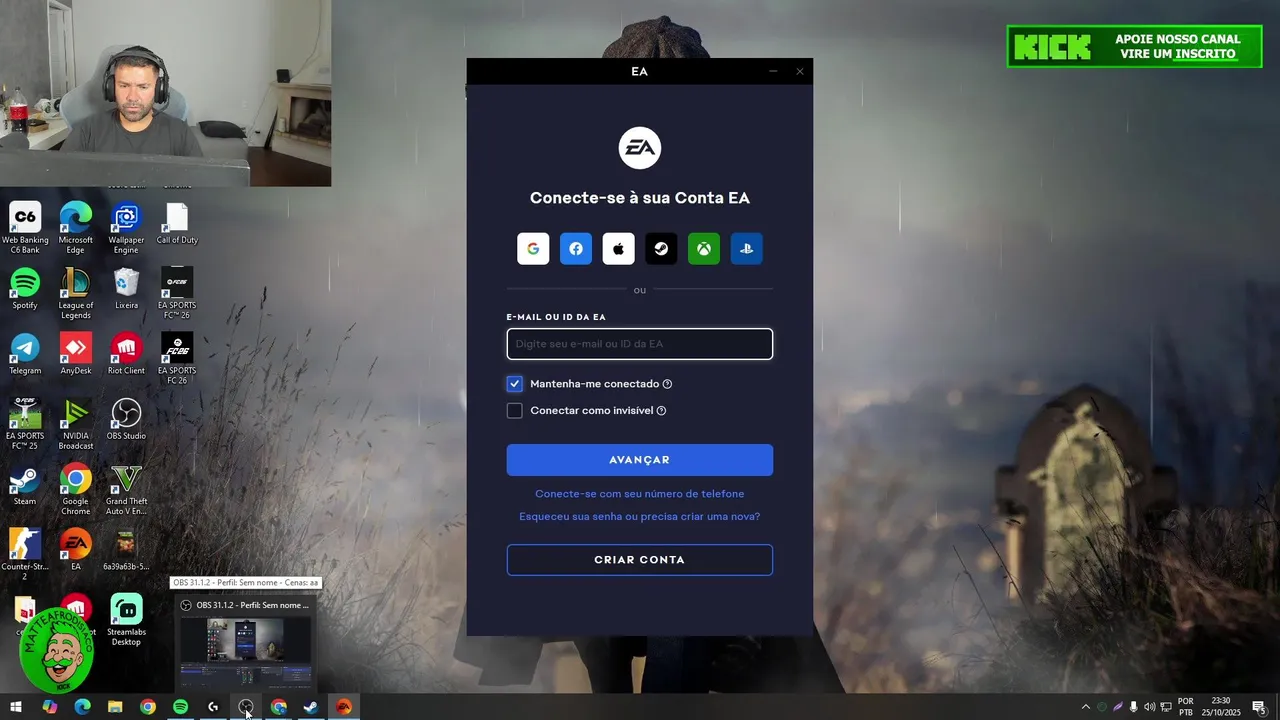Image resolution: width=1280 pixels, height=720 pixels.
Task: Open Spotify from the taskbar
Action: (180, 707)
